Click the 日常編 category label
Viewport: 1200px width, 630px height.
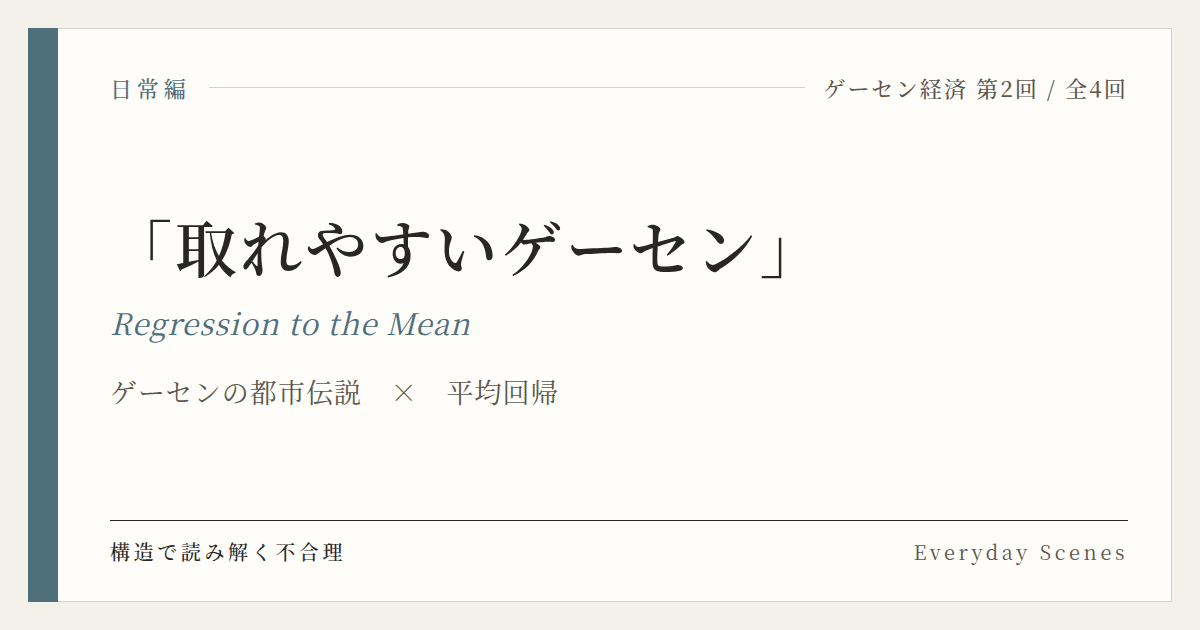click(x=149, y=89)
